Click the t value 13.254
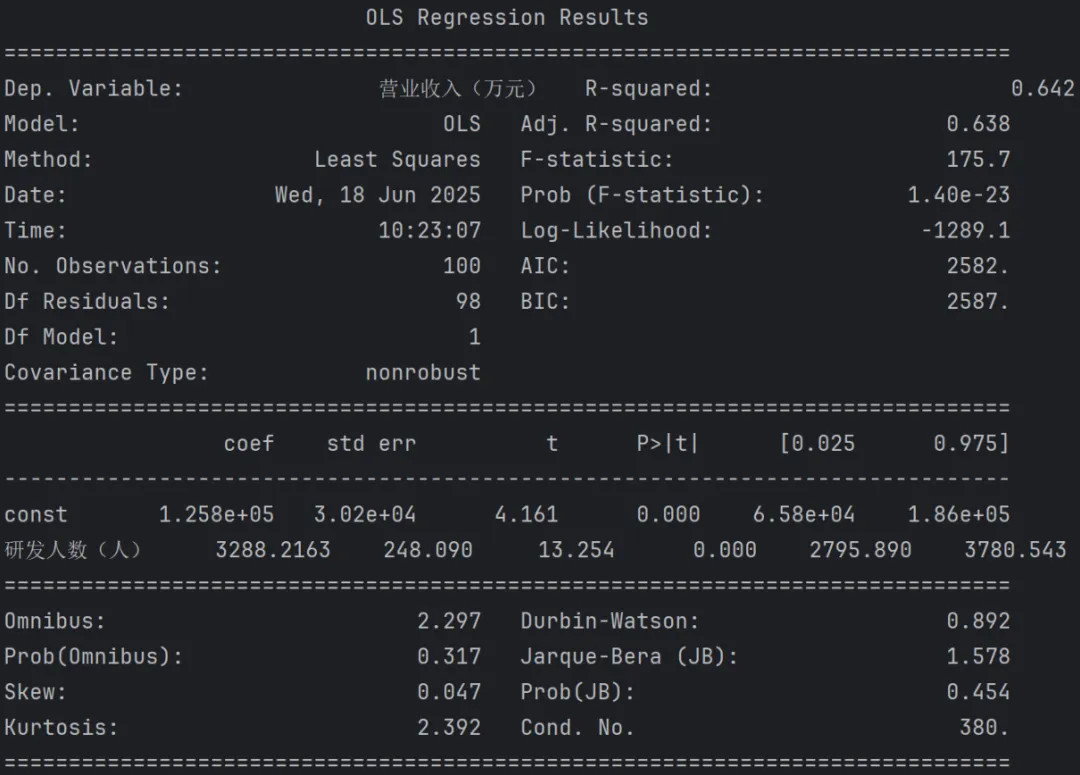 tap(576, 550)
